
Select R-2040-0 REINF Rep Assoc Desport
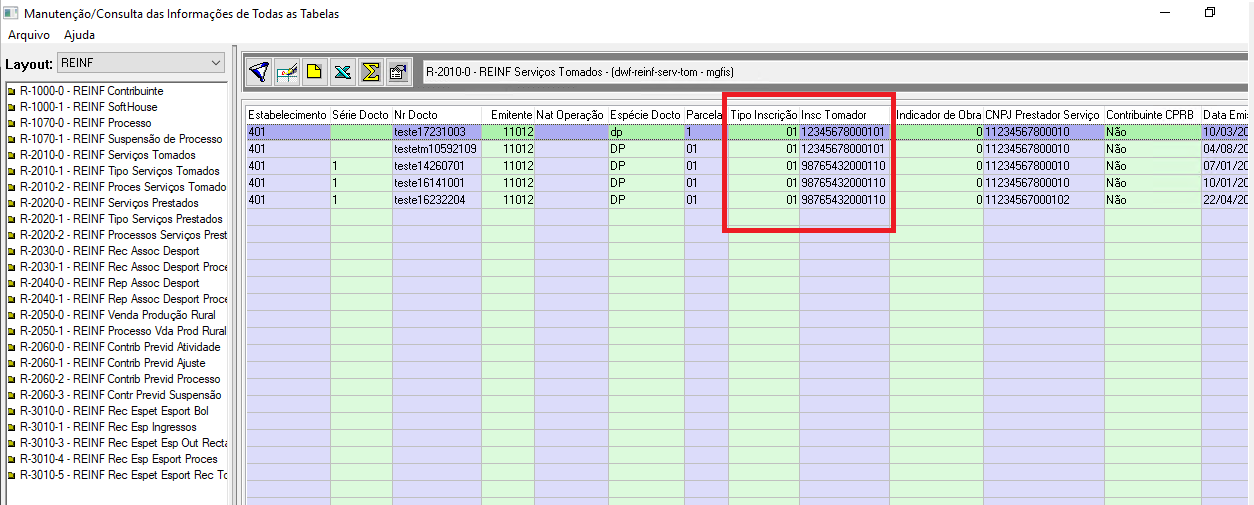coord(110,283)
